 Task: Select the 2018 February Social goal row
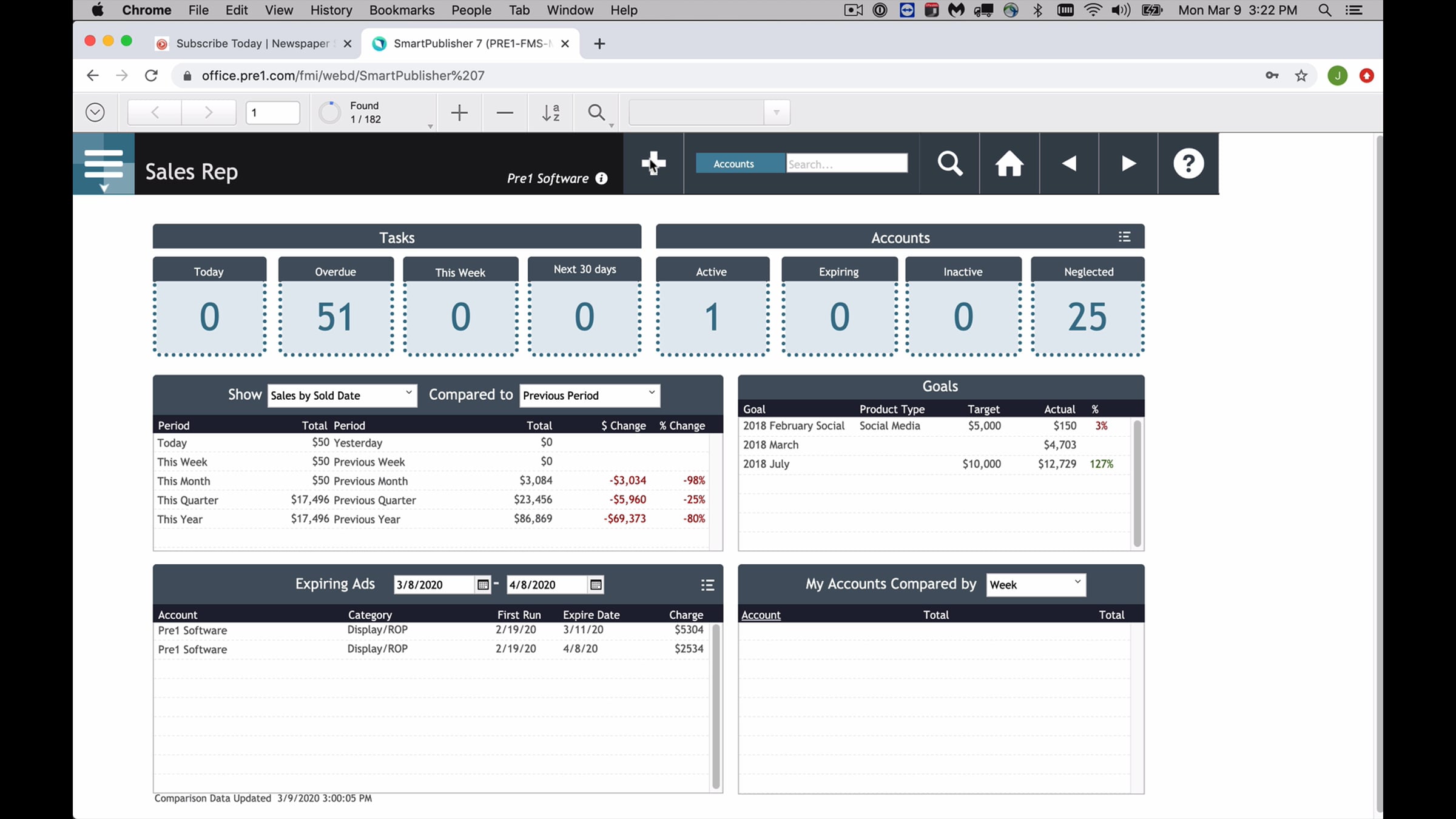[x=934, y=426]
